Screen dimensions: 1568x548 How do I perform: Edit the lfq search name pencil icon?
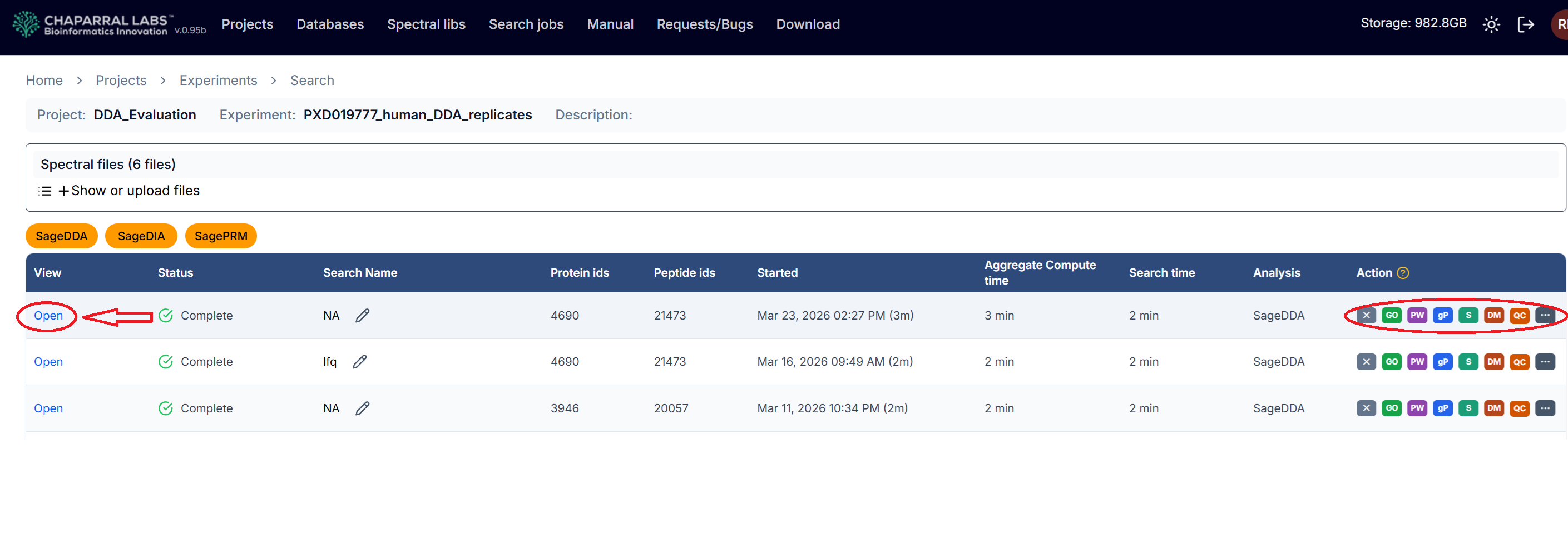point(360,362)
